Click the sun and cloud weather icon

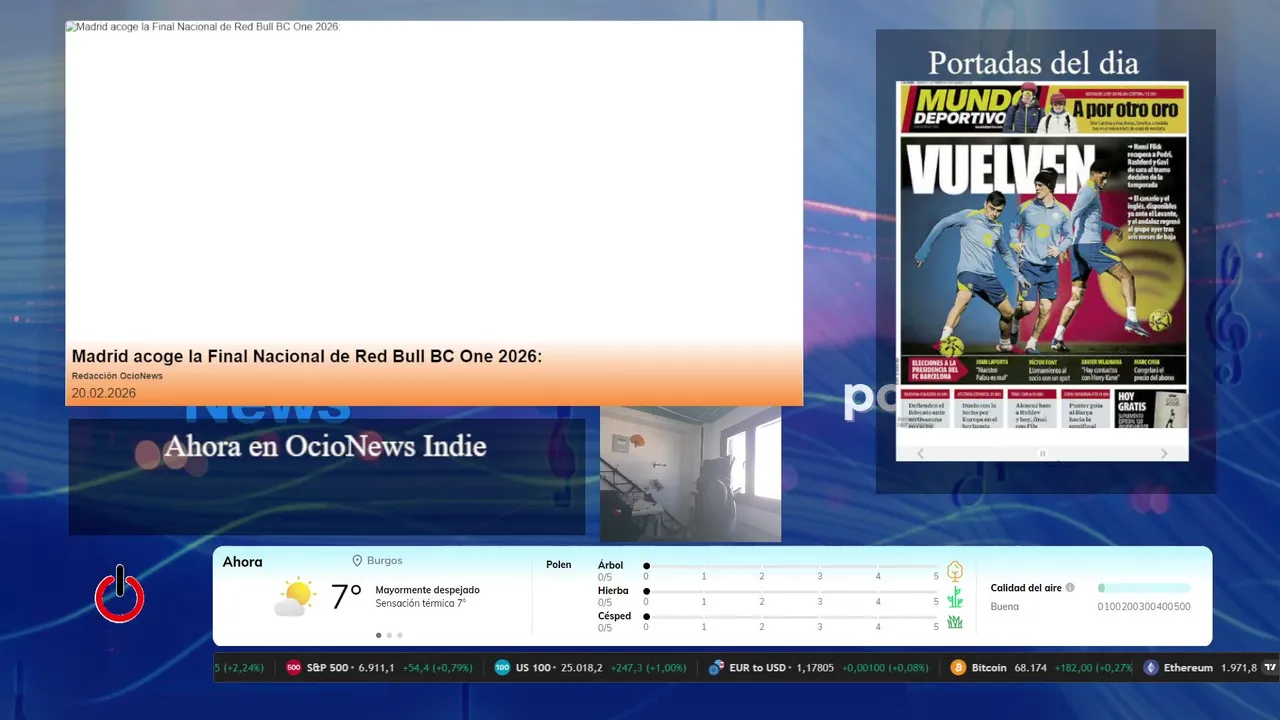point(295,597)
